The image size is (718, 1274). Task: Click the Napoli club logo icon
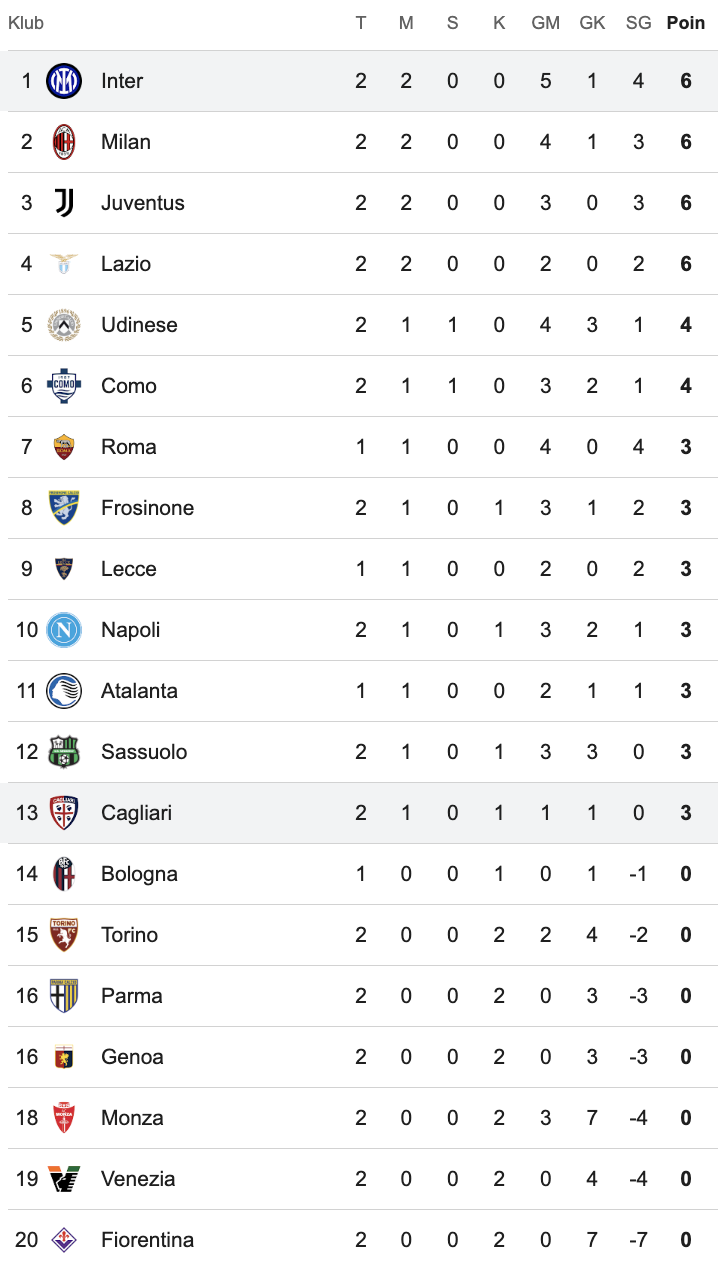(64, 630)
